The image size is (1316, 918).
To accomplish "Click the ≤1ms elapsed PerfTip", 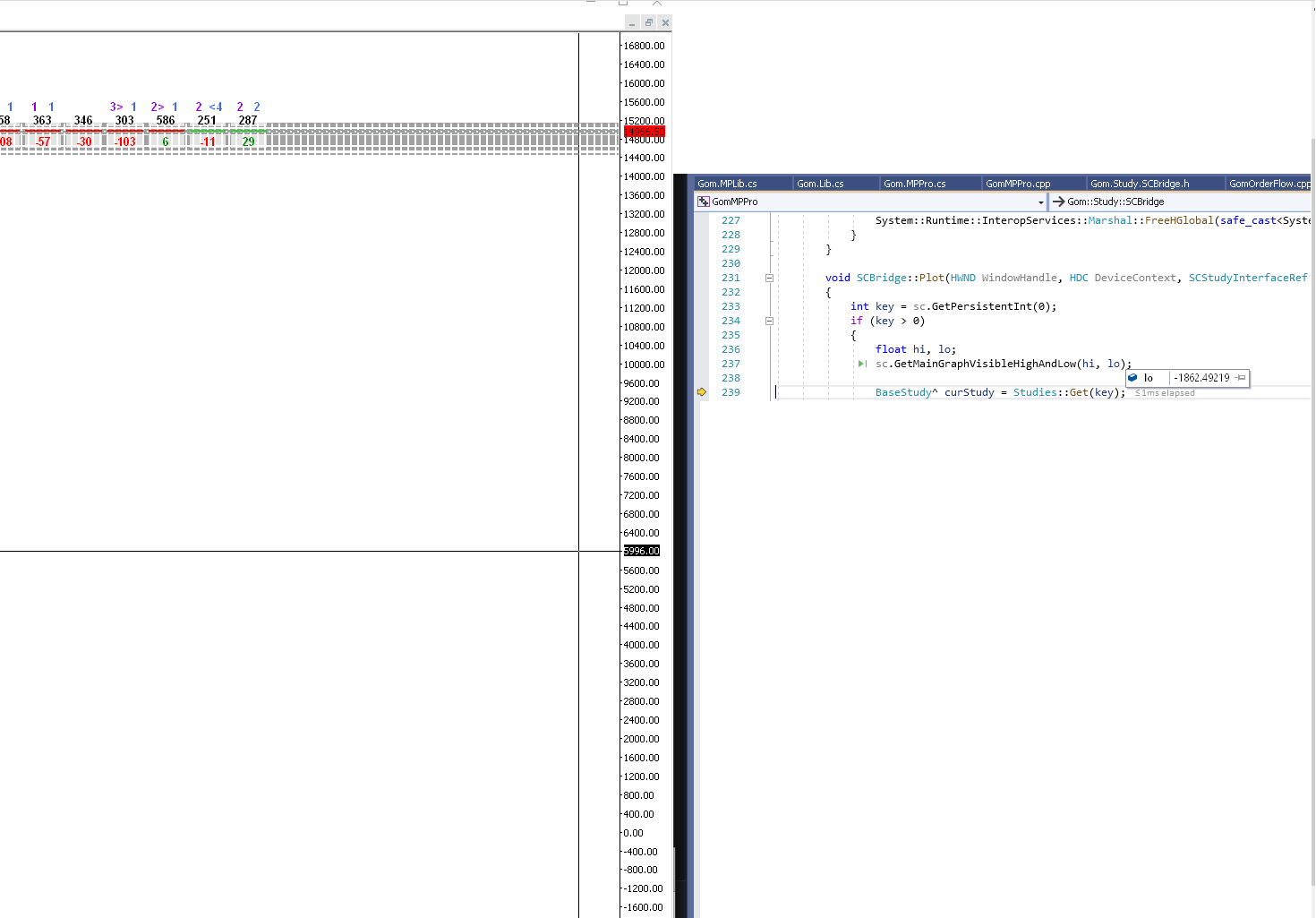I will [1165, 393].
